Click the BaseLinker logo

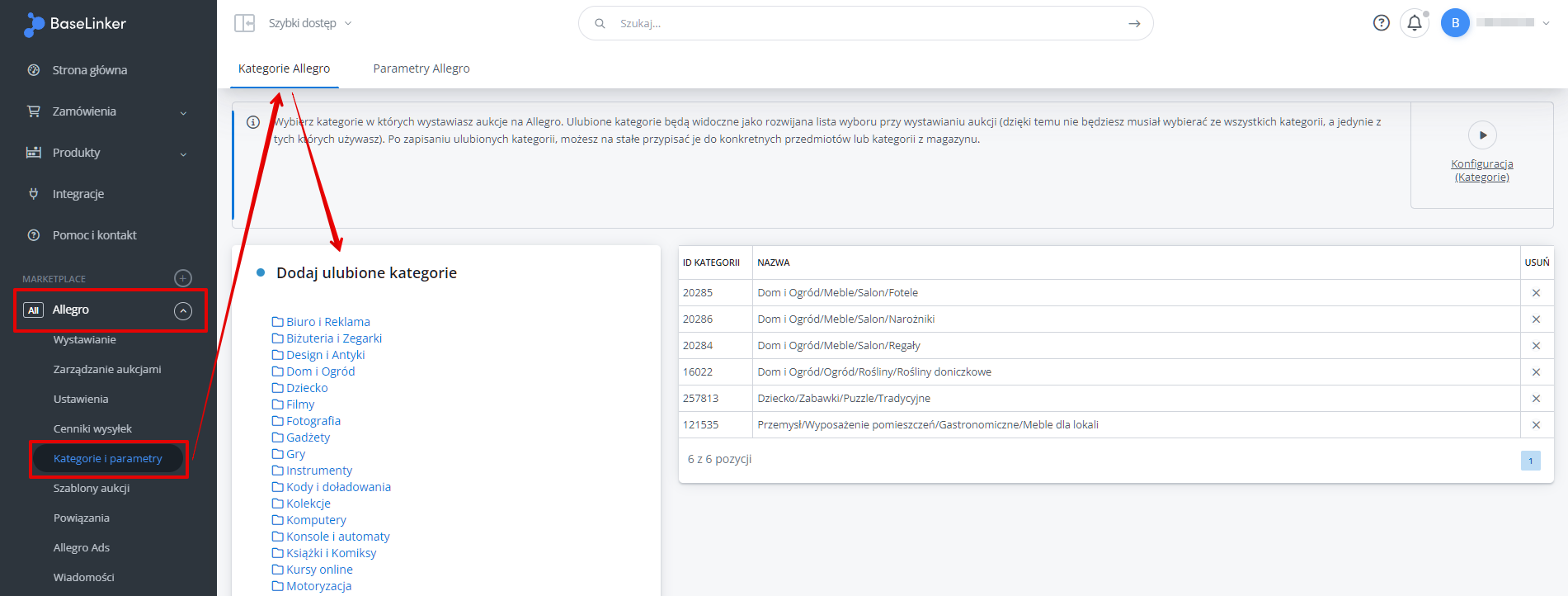pos(75,24)
